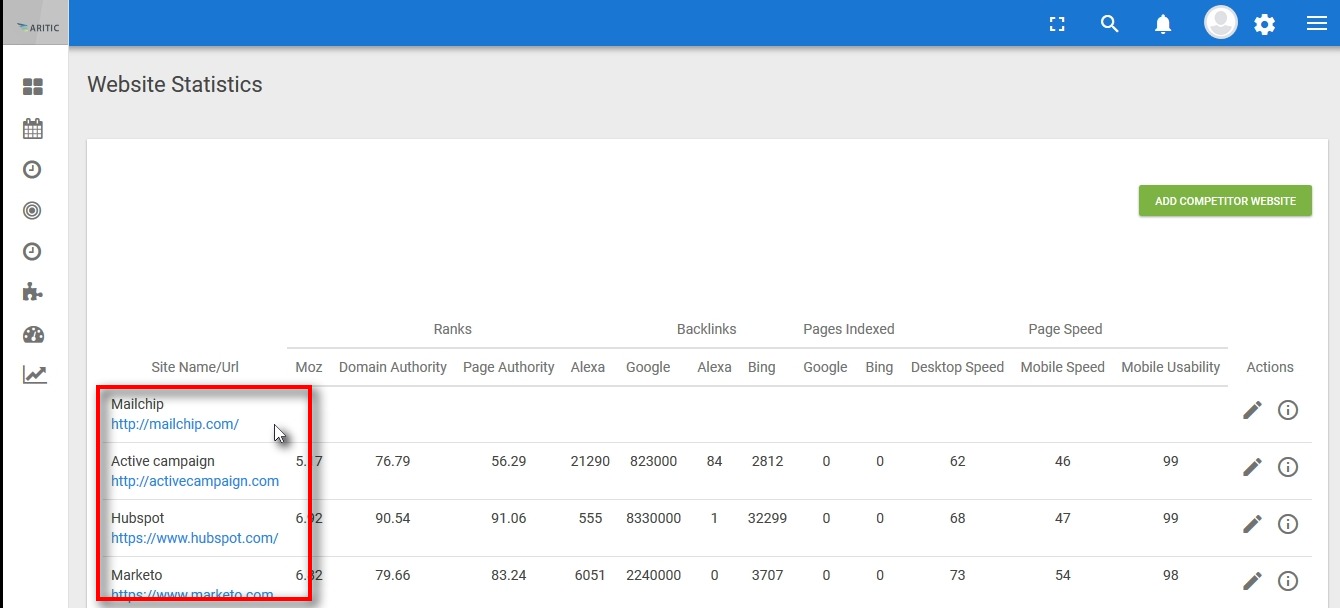Click the second clock icon in sidebar
Viewport: 1340px width, 608px height.
point(32,251)
